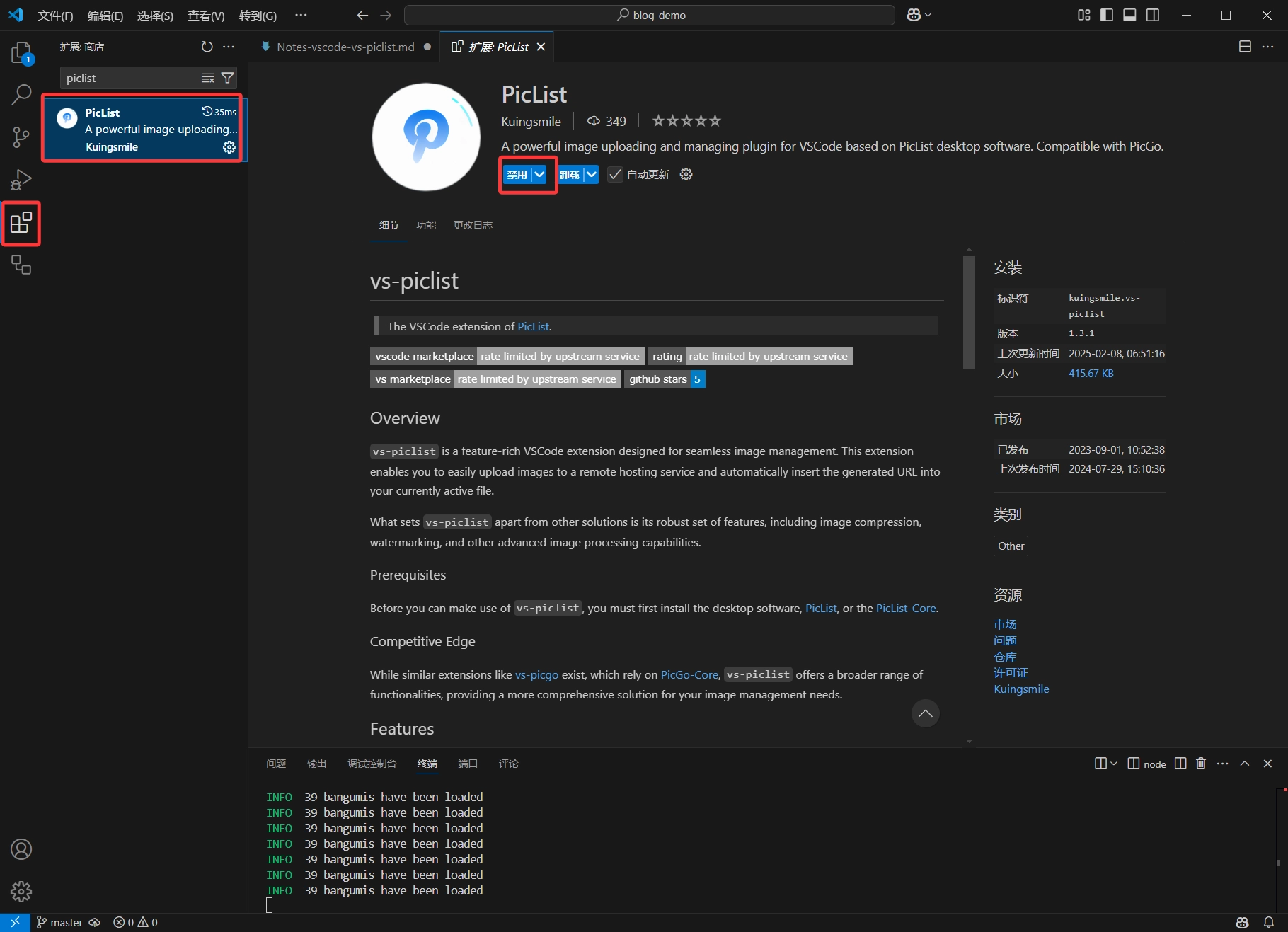This screenshot has width=1288, height=932.
Task: Open remote window indicator in status bar
Action: (15, 923)
